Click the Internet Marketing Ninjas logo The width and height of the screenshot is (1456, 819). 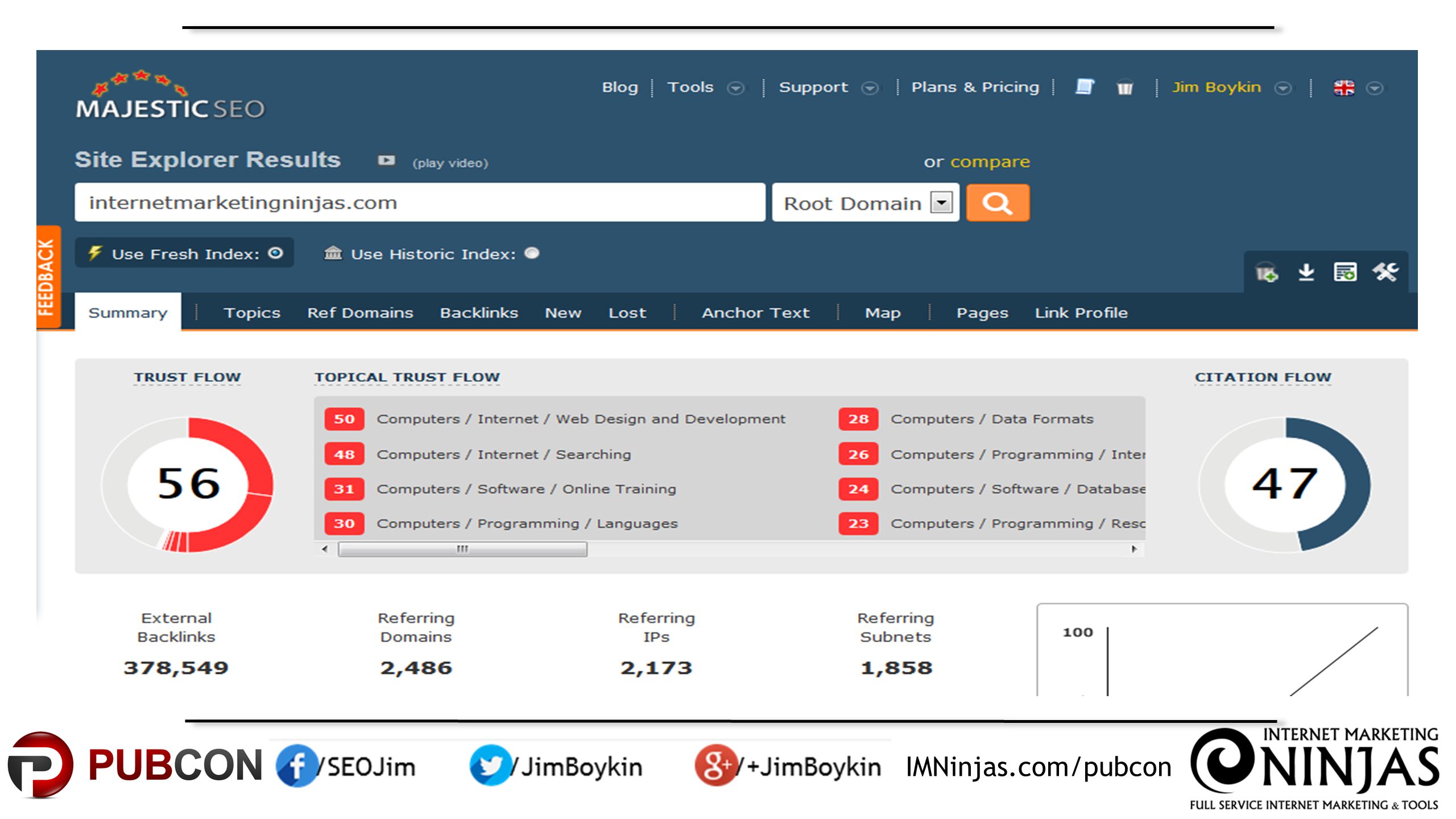click(1314, 768)
